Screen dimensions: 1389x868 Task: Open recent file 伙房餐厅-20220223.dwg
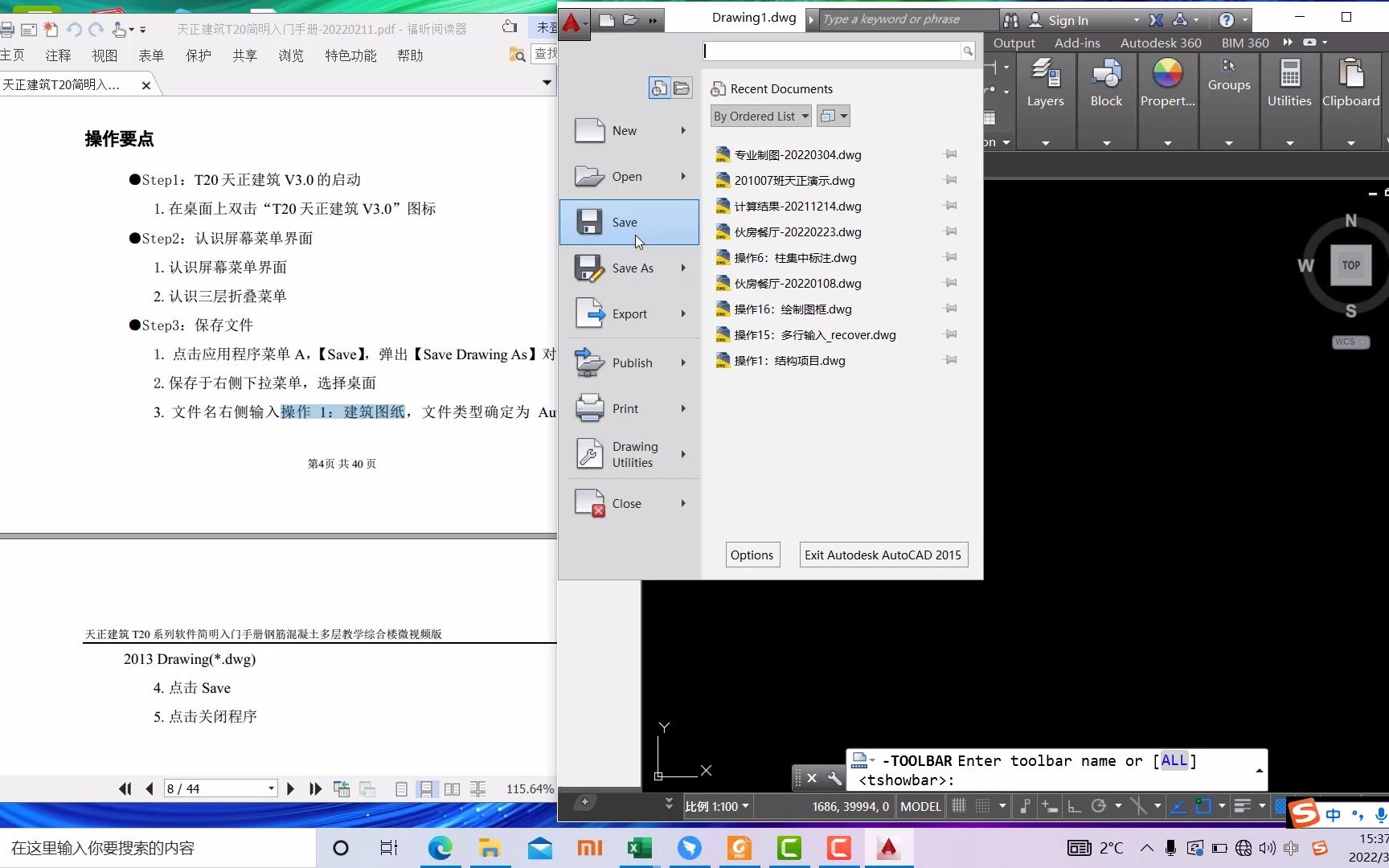[x=797, y=232]
